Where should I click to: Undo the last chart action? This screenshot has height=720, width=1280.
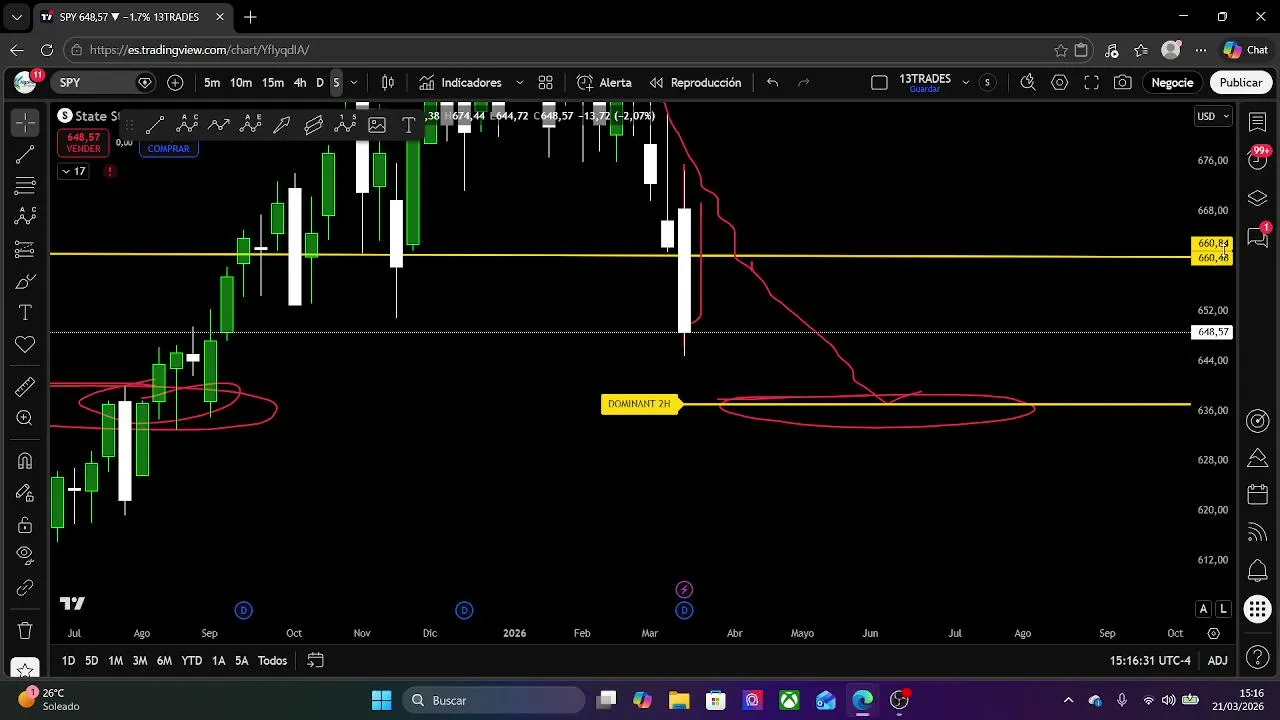772,83
